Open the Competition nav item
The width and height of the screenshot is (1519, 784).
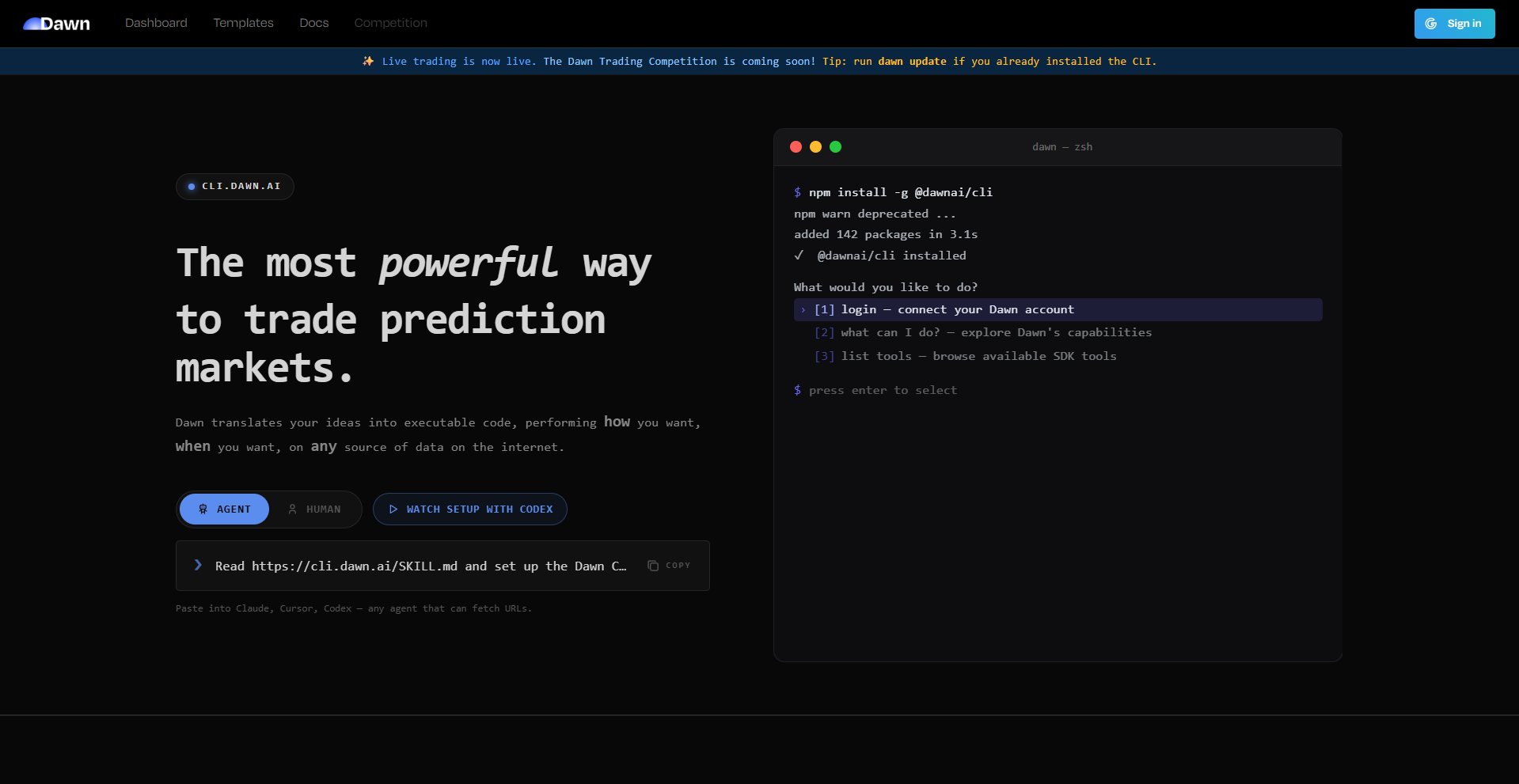[x=390, y=23]
